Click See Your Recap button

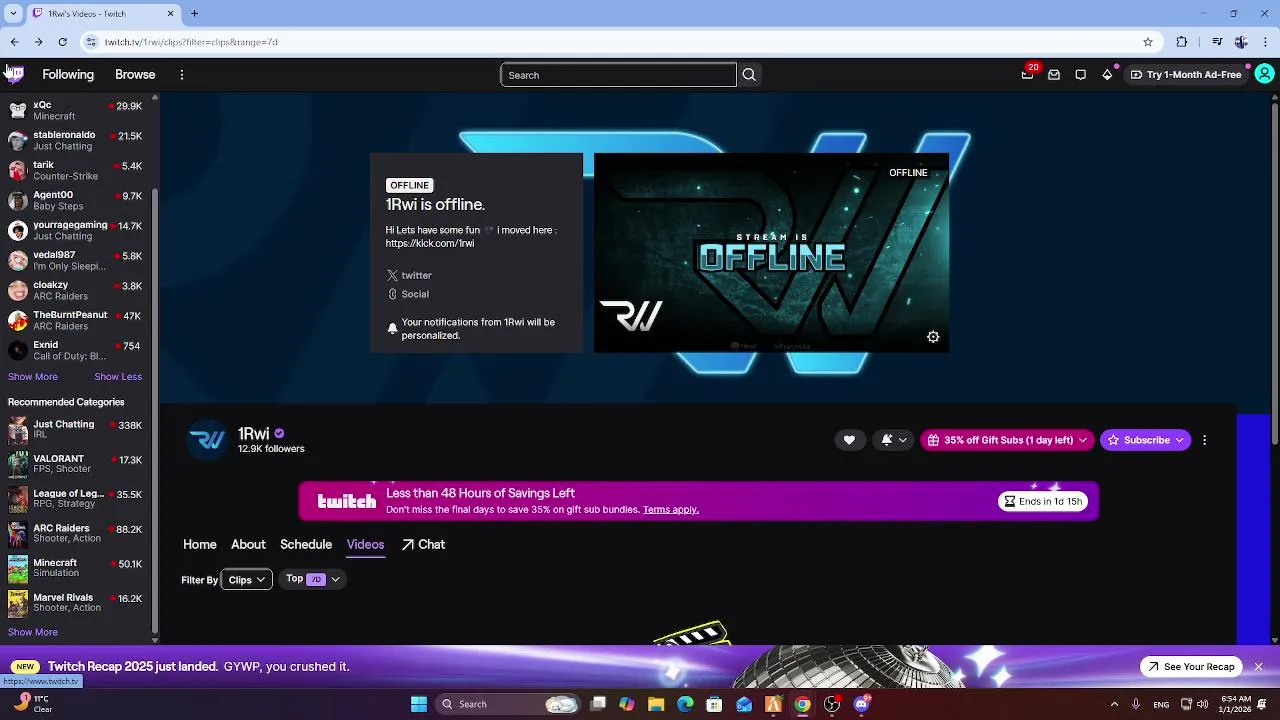pos(1191,667)
